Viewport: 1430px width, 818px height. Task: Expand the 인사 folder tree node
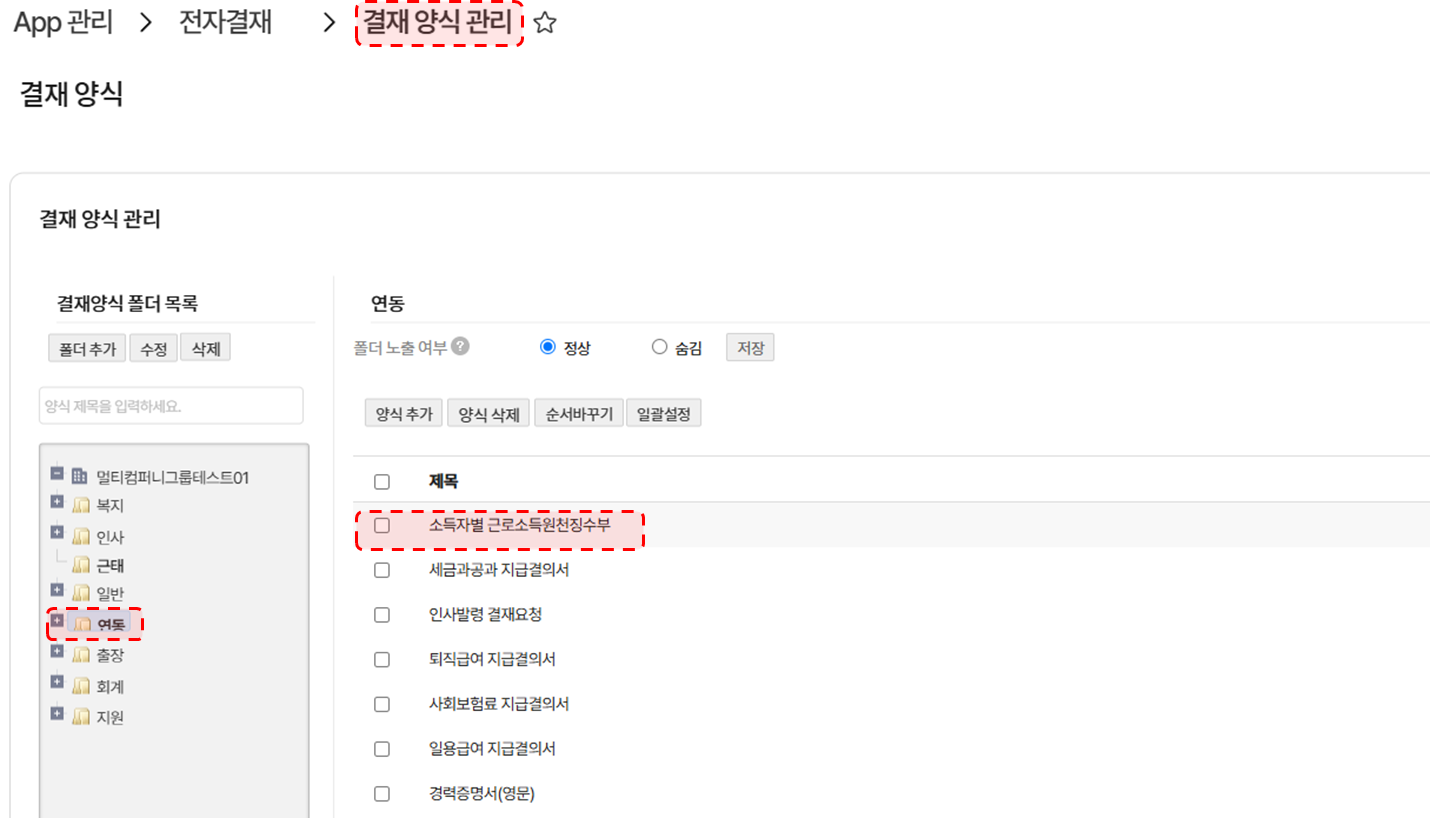click(x=57, y=533)
